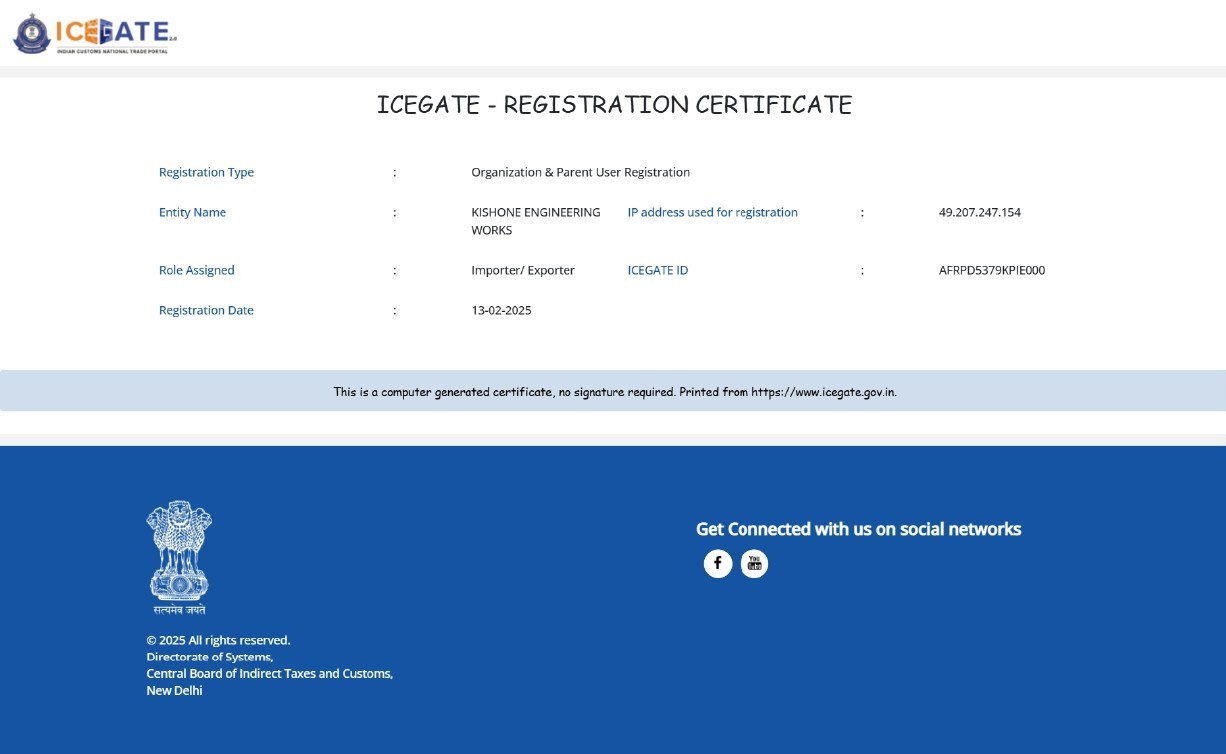1226x754 pixels.
Task: Click Get Connected with us heading
Action: pyautogui.click(x=858, y=529)
